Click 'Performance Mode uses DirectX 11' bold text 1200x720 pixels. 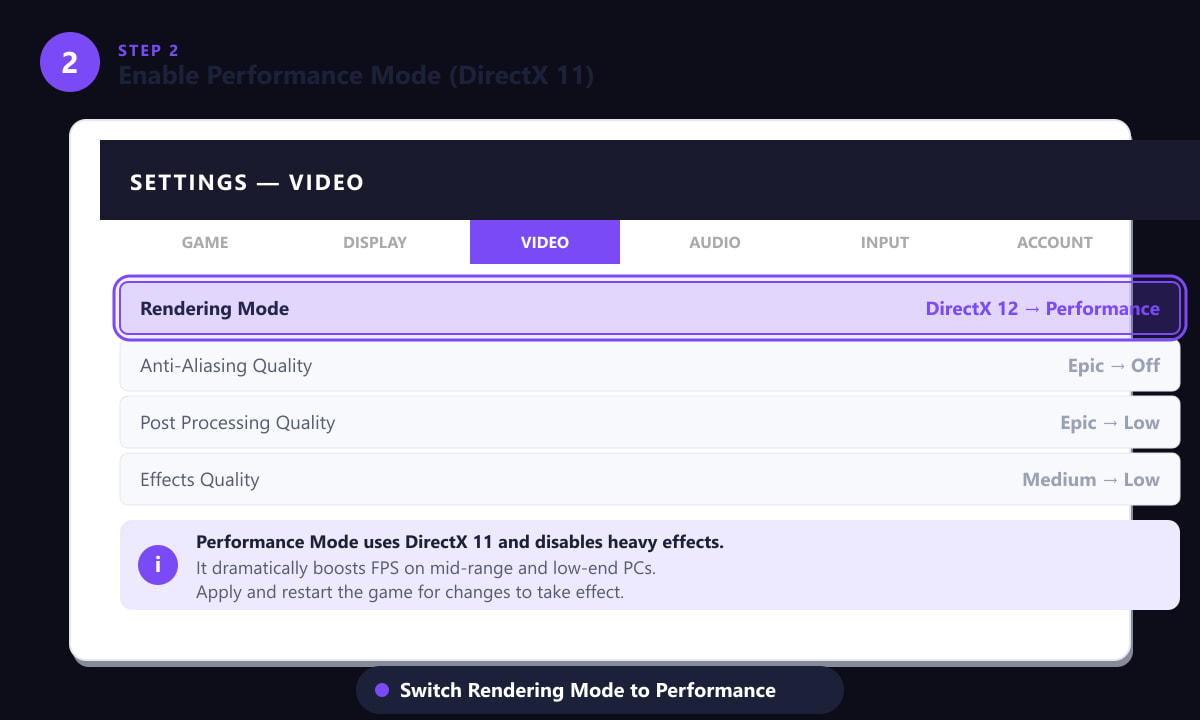tap(460, 542)
